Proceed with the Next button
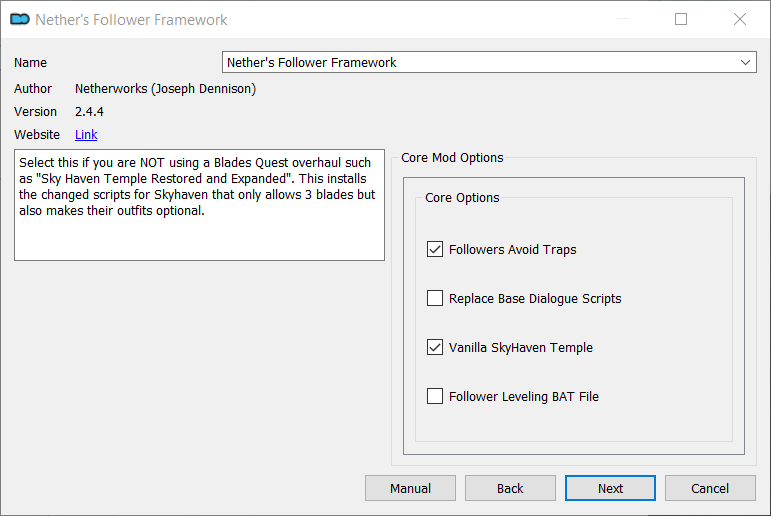This screenshot has height=516, width=771. coord(610,488)
